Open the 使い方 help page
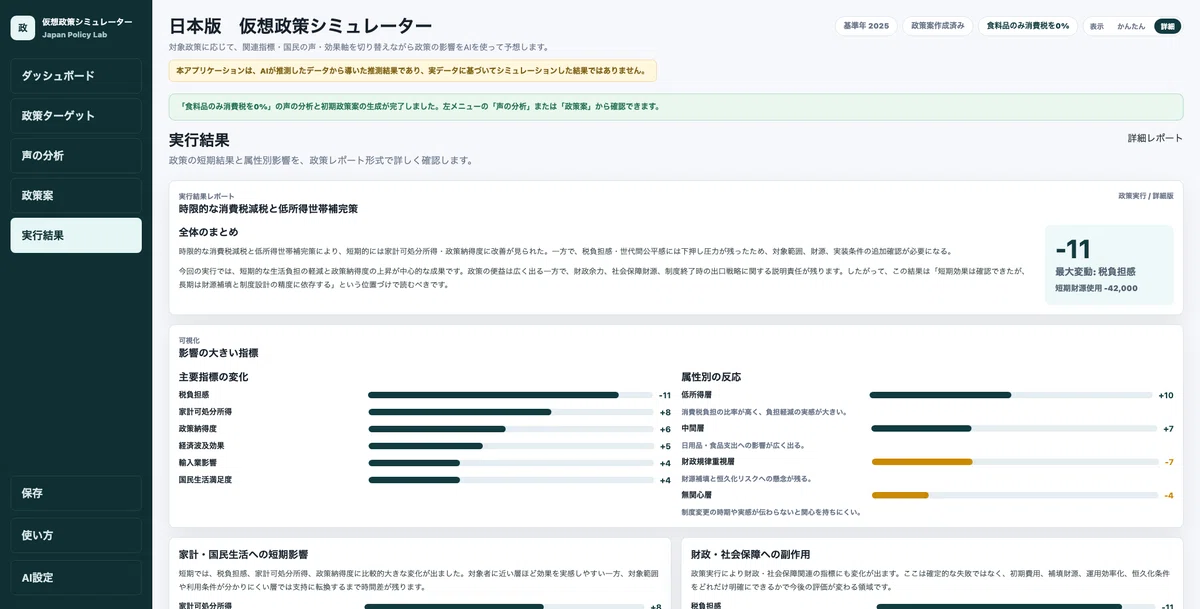This screenshot has width=1200, height=609. [76, 535]
